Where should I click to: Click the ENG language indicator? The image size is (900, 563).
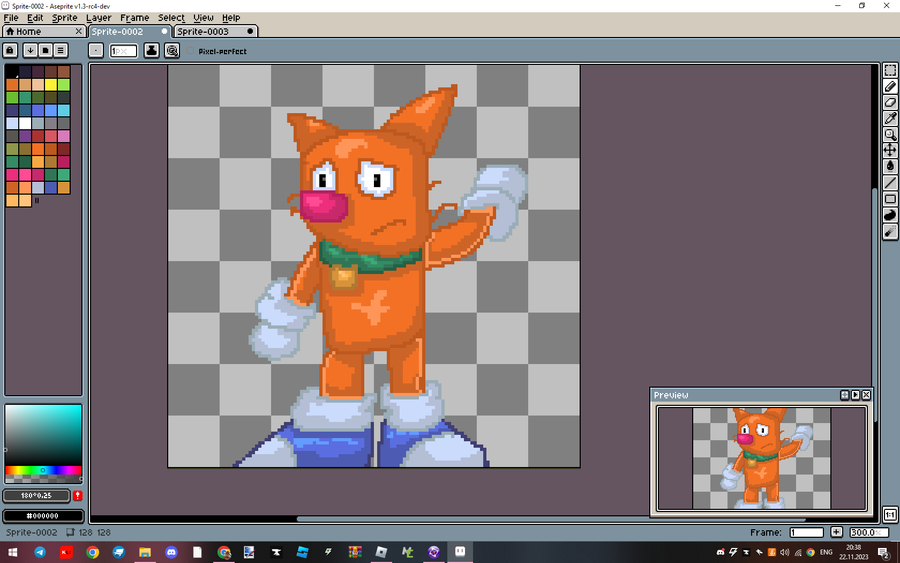click(x=826, y=552)
